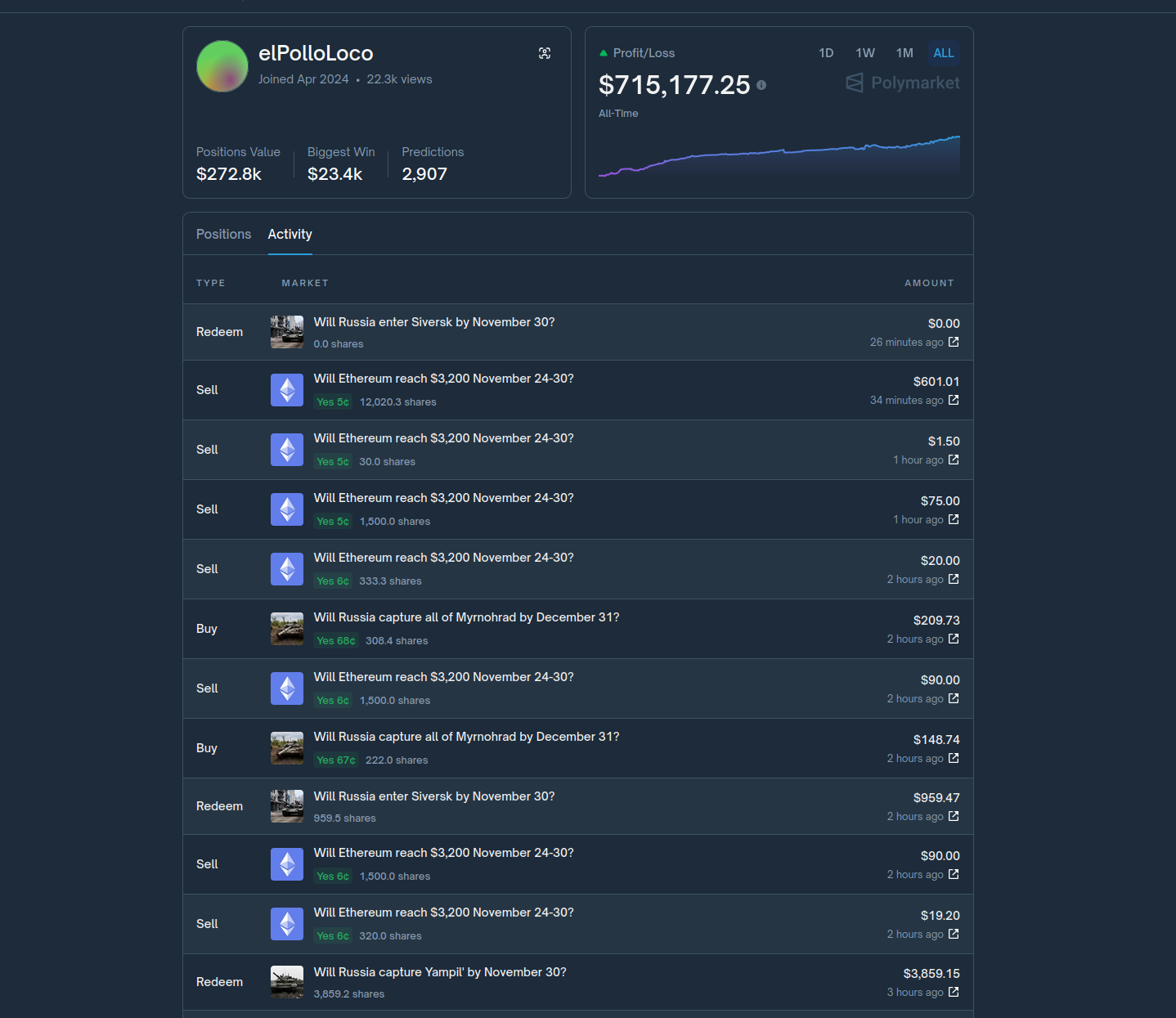1176x1018 pixels.
Task: Set profit chart range to 1W
Action: (865, 53)
